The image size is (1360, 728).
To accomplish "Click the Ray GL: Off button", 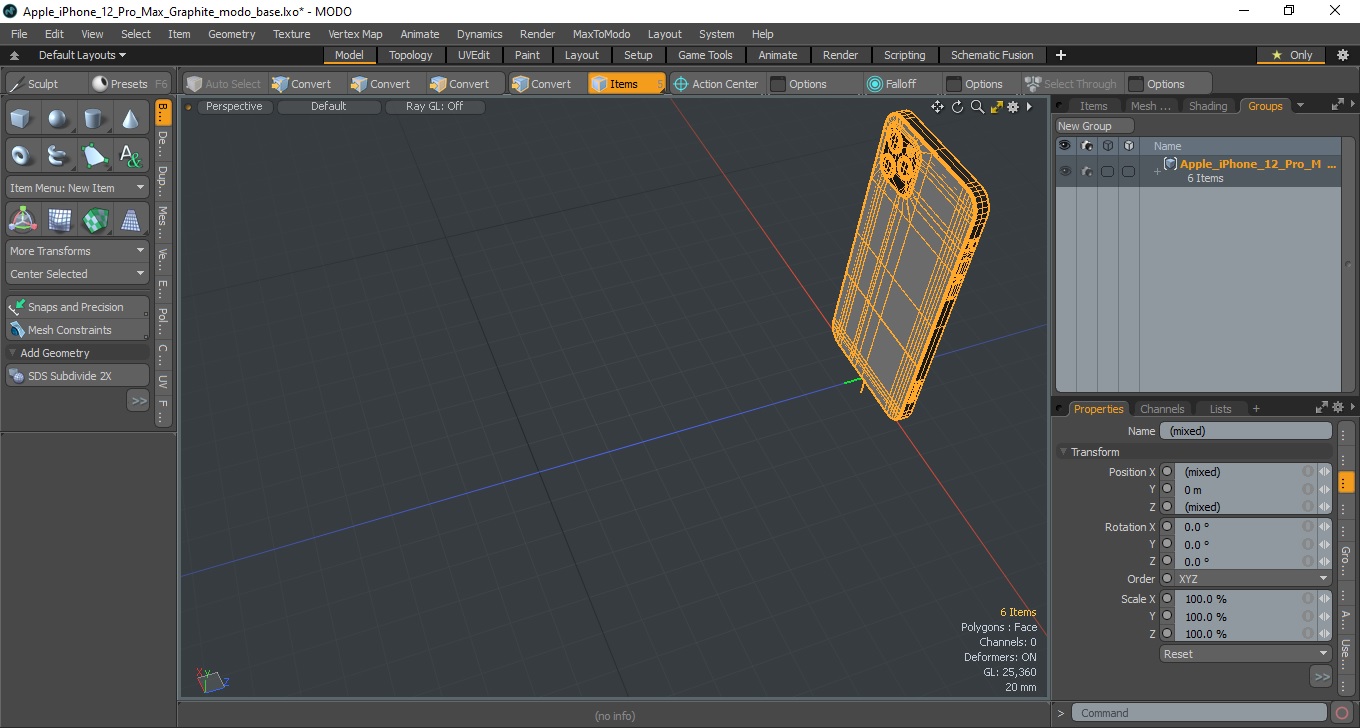I will pyautogui.click(x=434, y=106).
